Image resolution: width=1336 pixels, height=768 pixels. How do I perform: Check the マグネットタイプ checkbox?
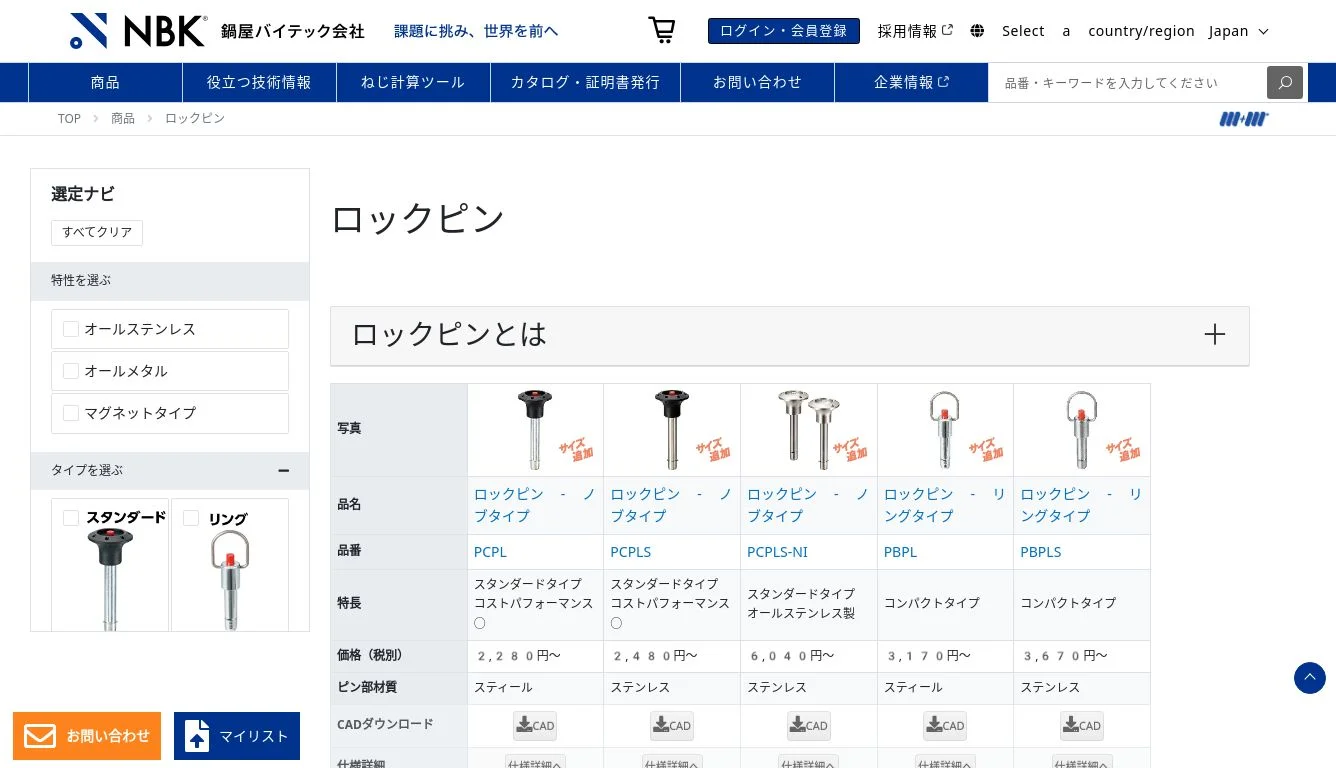(x=71, y=413)
